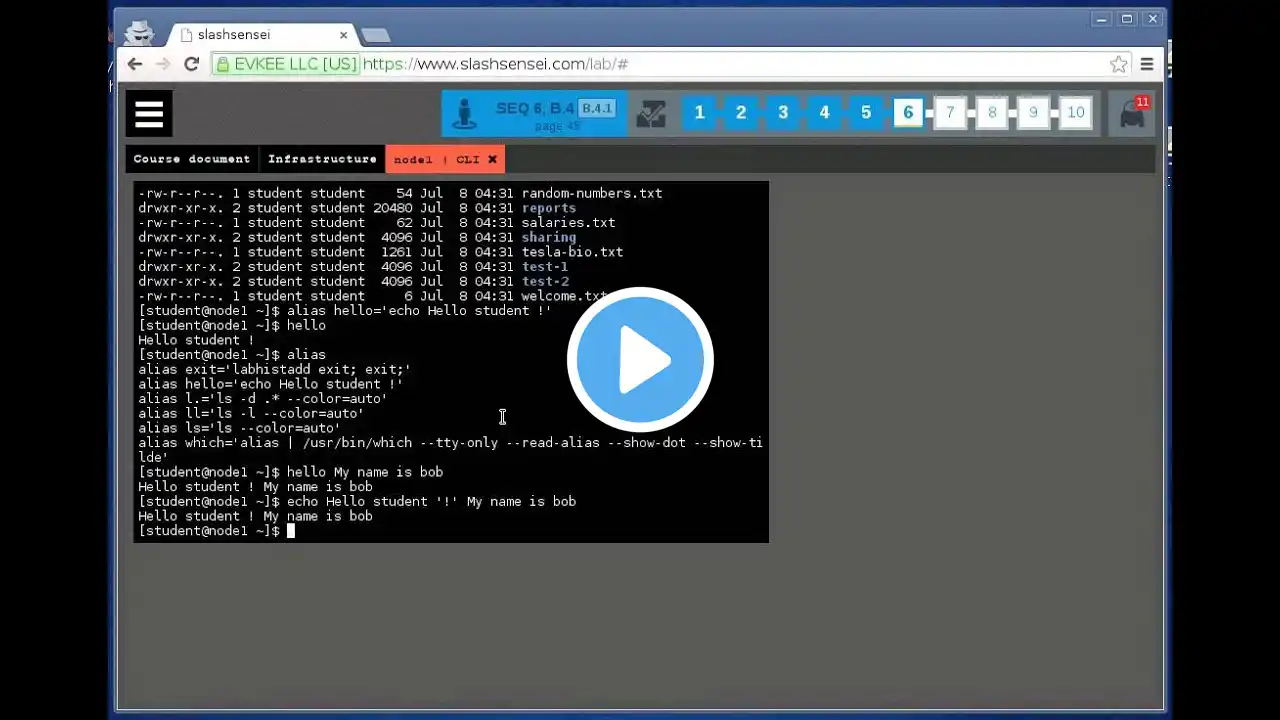Viewport: 1280px width, 720px height.
Task: Switch to the Infrastructure tab
Action: pyautogui.click(x=322, y=159)
